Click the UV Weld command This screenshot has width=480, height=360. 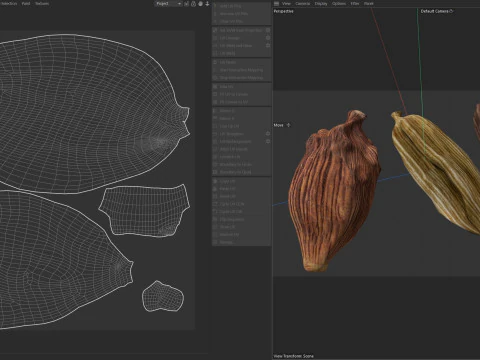coord(241,53)
